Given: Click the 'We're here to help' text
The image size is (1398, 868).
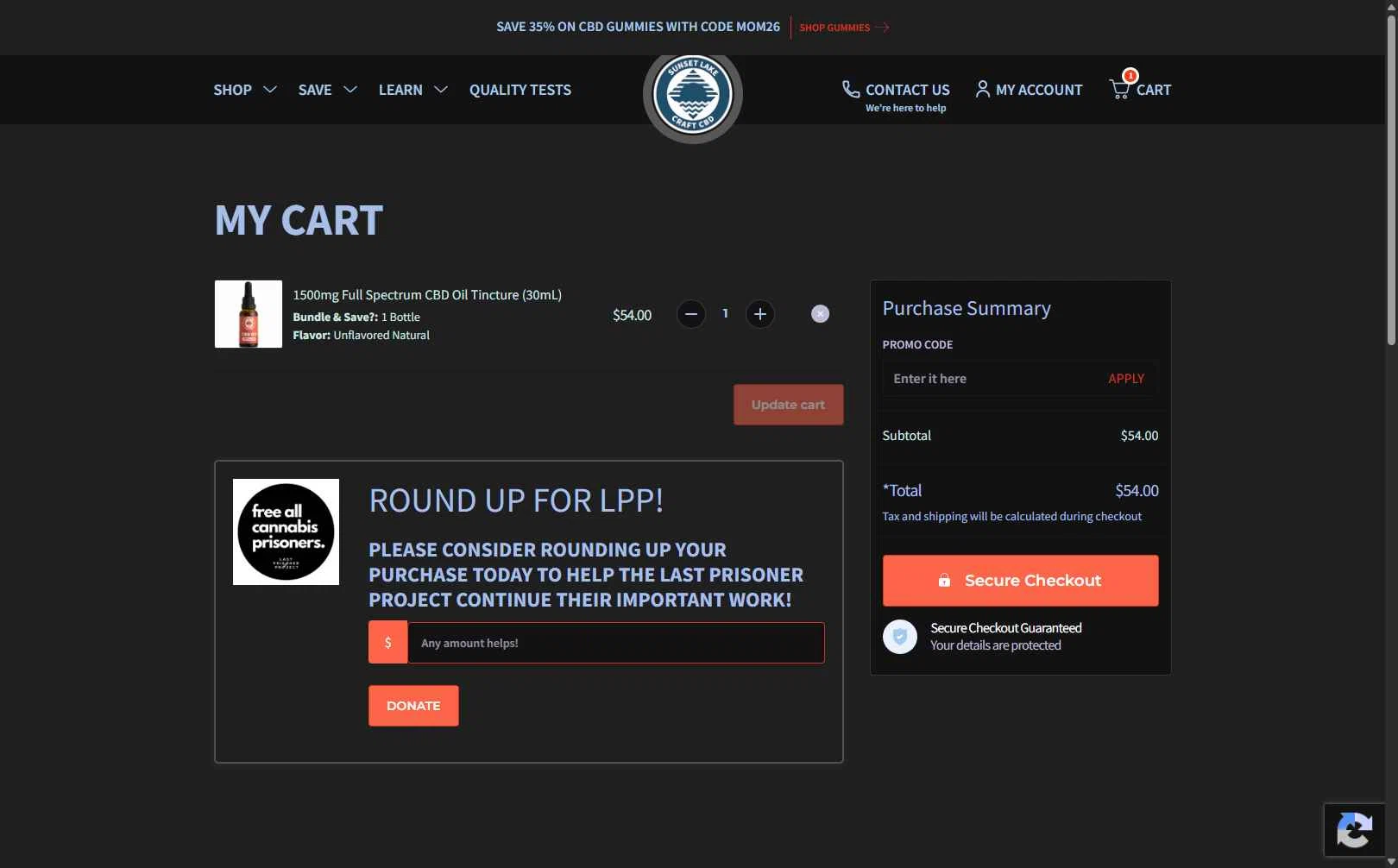Looking at the screenshot, I should [906, 108].
